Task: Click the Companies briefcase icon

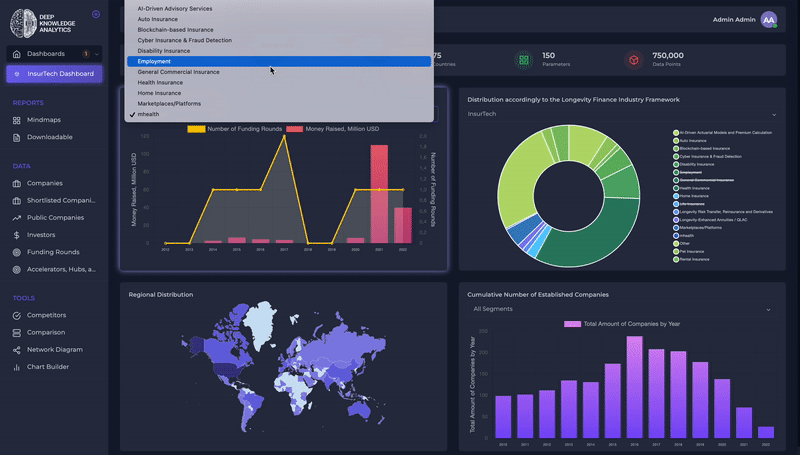Action: pyautogui.click(x=16, y=184)
